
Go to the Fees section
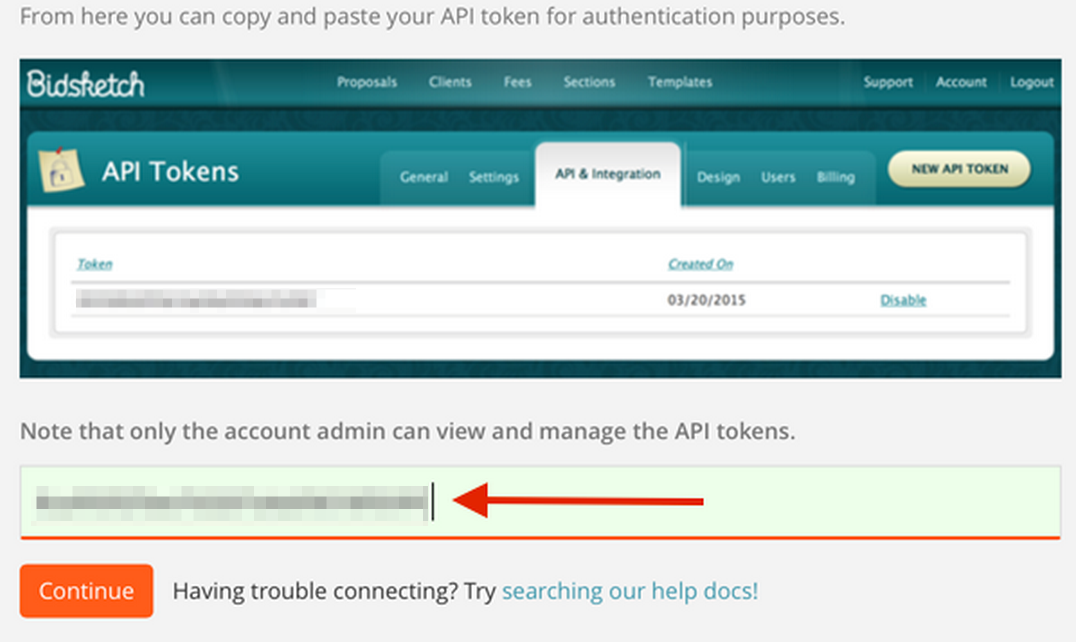pos(517,82)
